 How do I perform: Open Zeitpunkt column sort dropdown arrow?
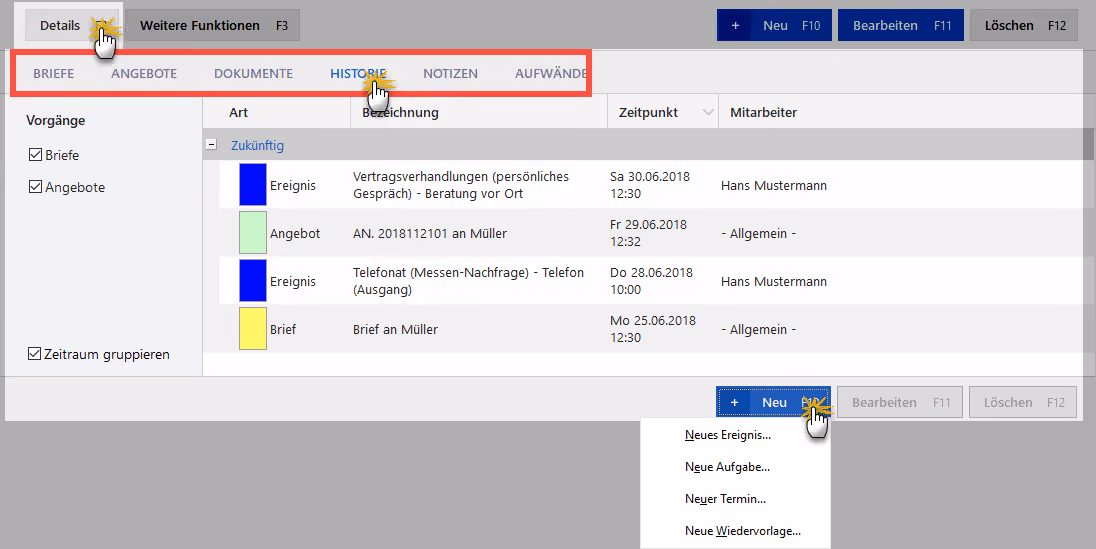point(708,113)
